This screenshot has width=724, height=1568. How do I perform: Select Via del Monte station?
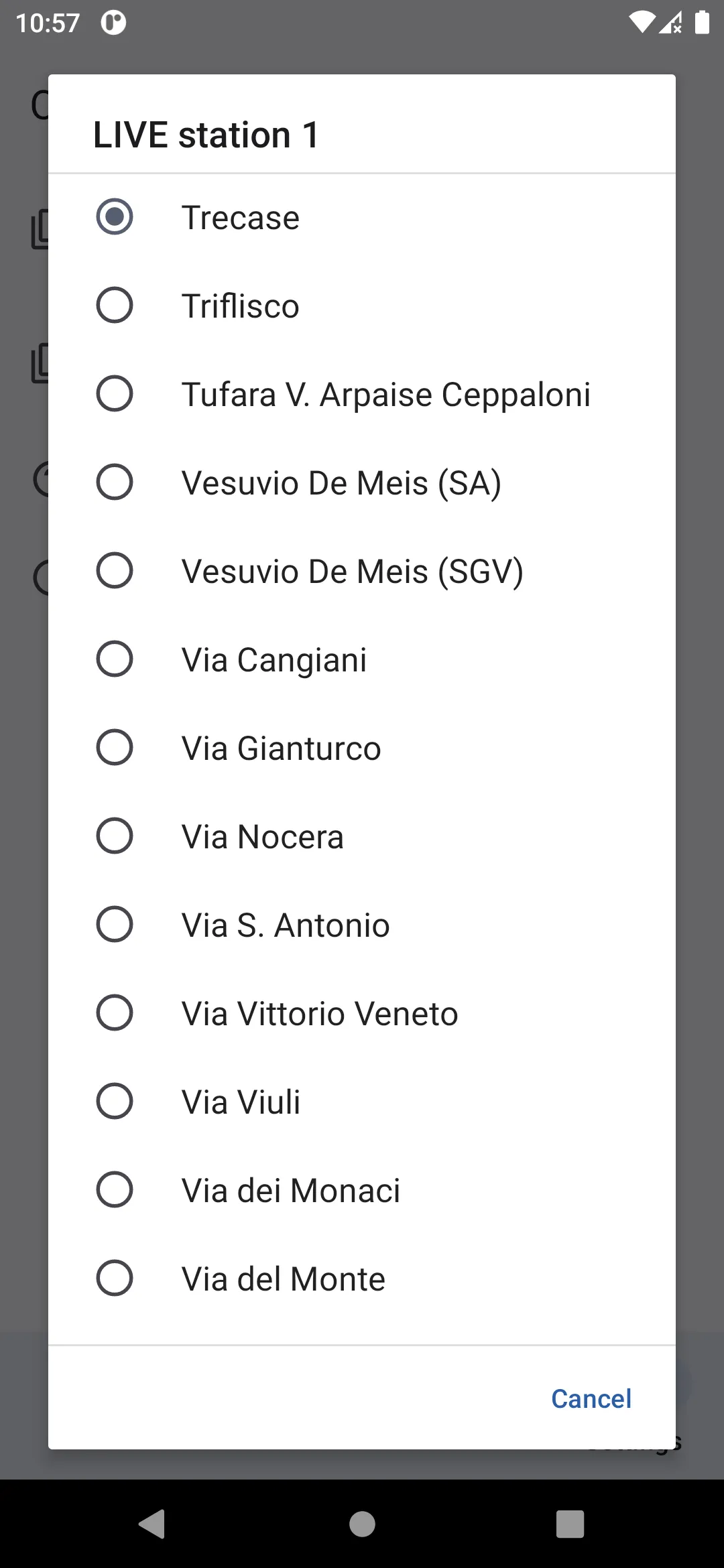(x=362, y=1279)
